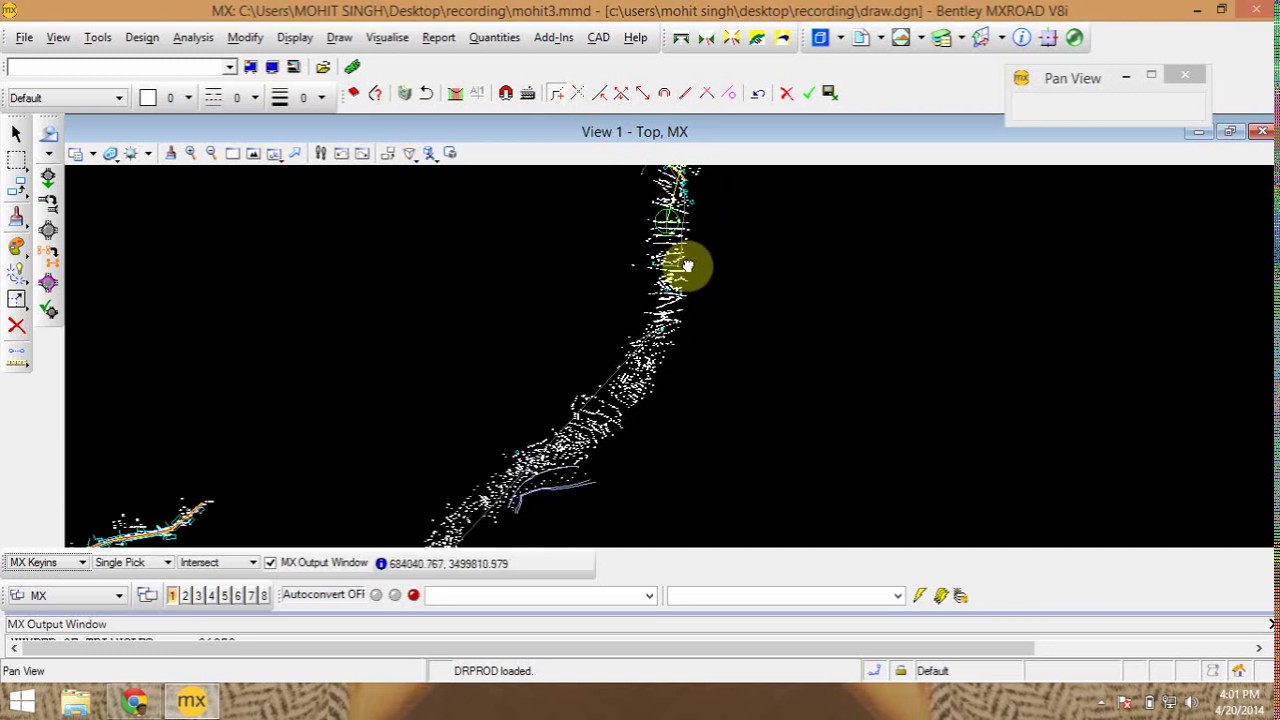Open the File menu
Viewport: 1280px width, 720px height.
pyautogui.click(x=24, y=38)
